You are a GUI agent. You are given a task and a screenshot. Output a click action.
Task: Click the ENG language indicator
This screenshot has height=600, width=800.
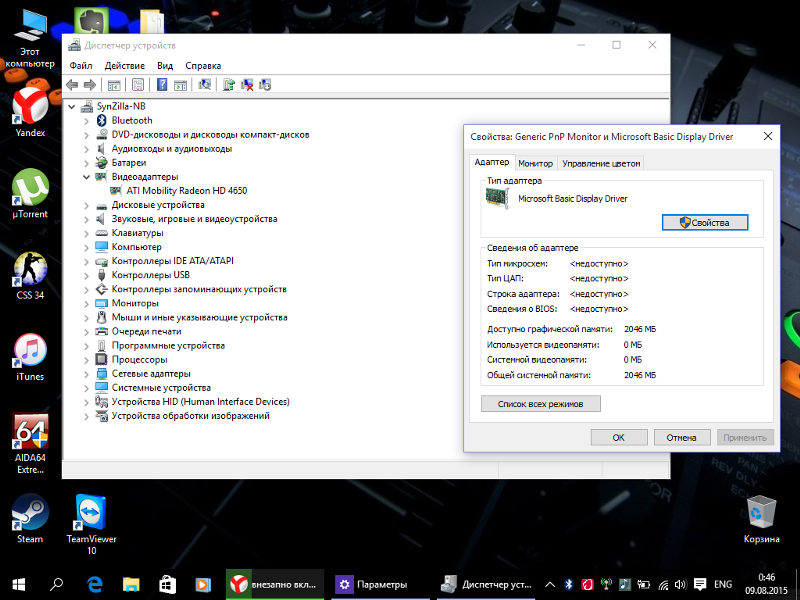coord(723,585)
